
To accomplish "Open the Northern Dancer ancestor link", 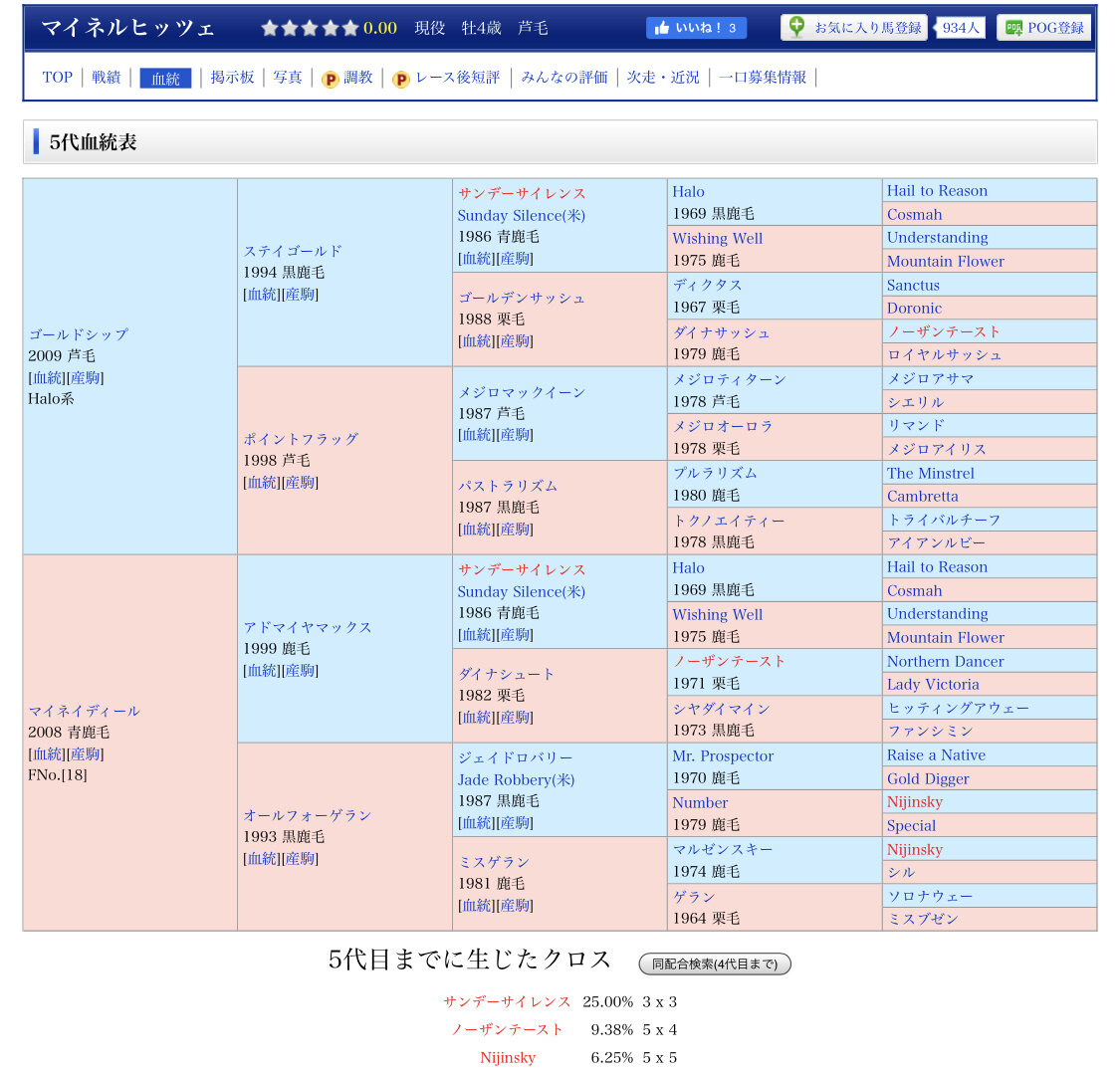I will coord(945,661).
